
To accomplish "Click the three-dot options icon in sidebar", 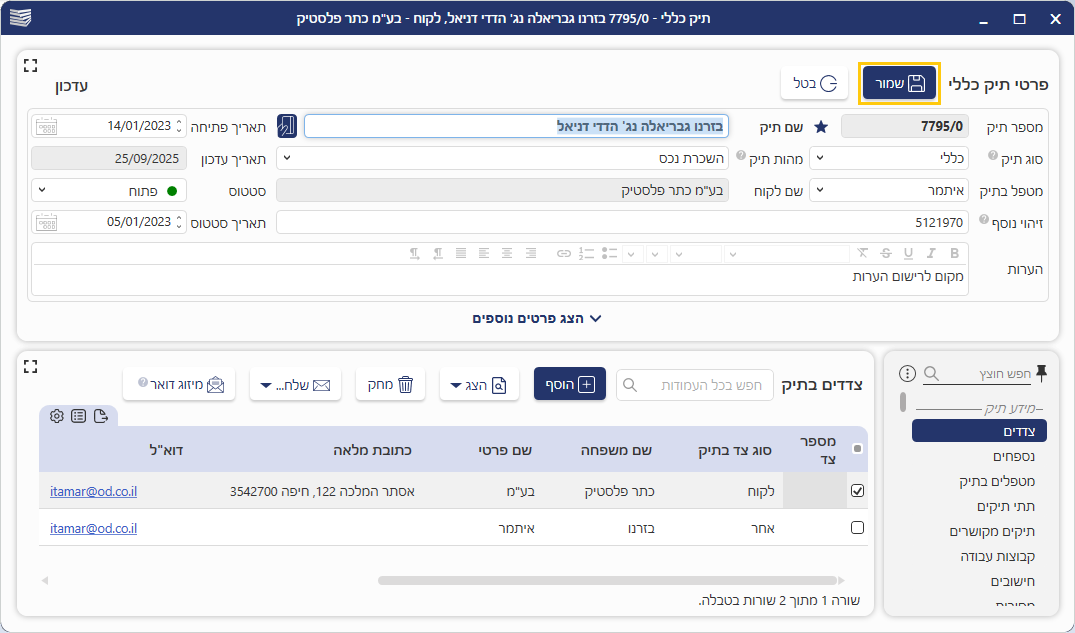I will point(908,374).
